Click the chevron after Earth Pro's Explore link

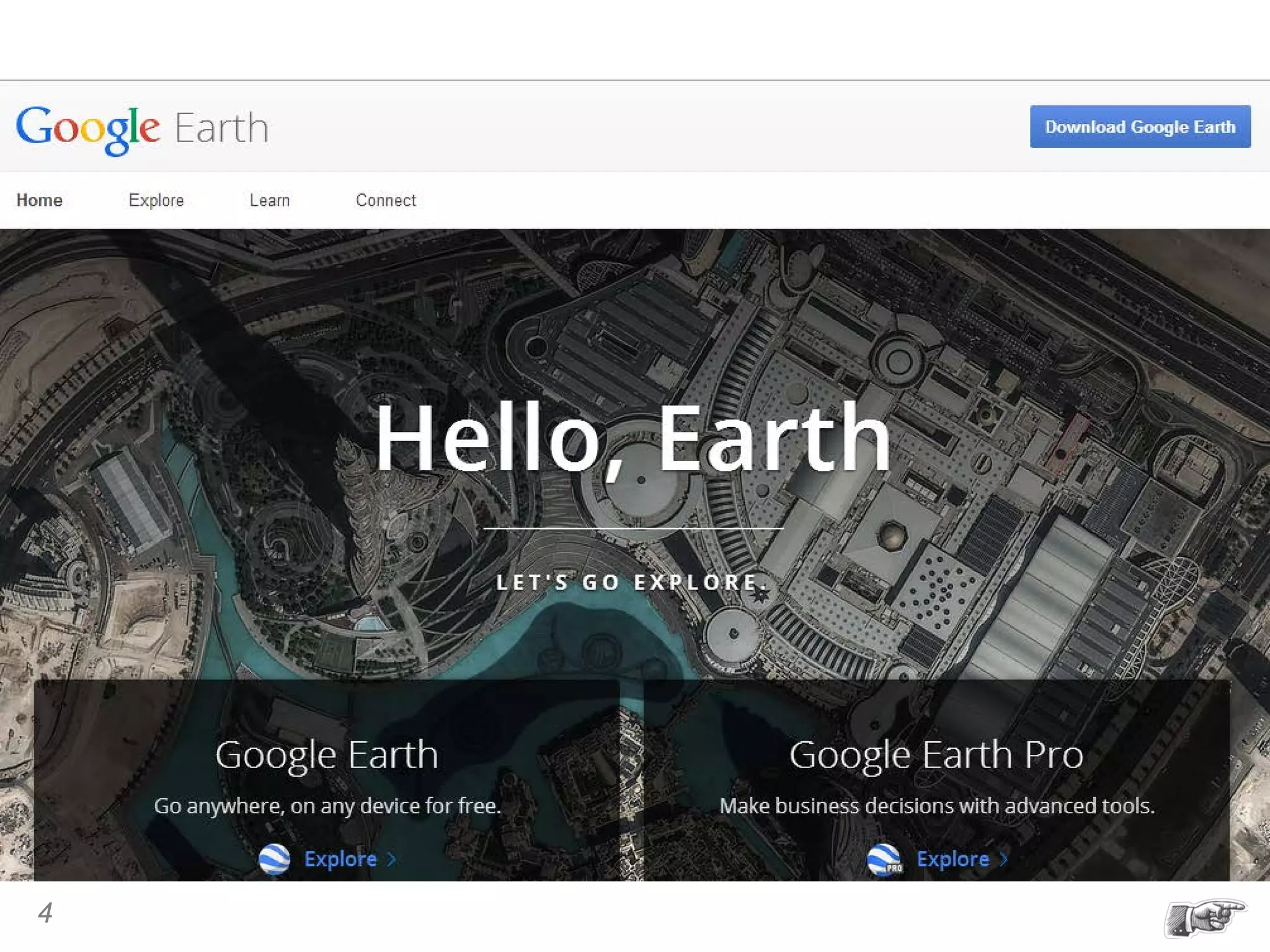1003,859
